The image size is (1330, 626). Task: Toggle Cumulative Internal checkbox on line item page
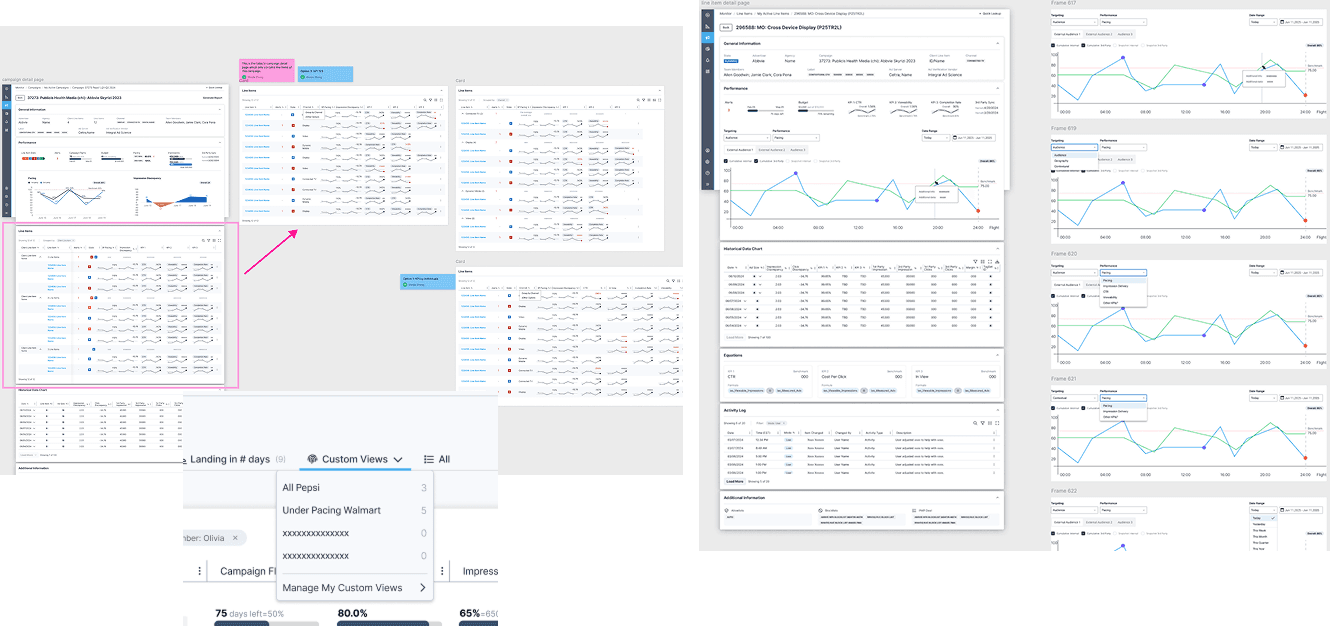pos(726,161)
